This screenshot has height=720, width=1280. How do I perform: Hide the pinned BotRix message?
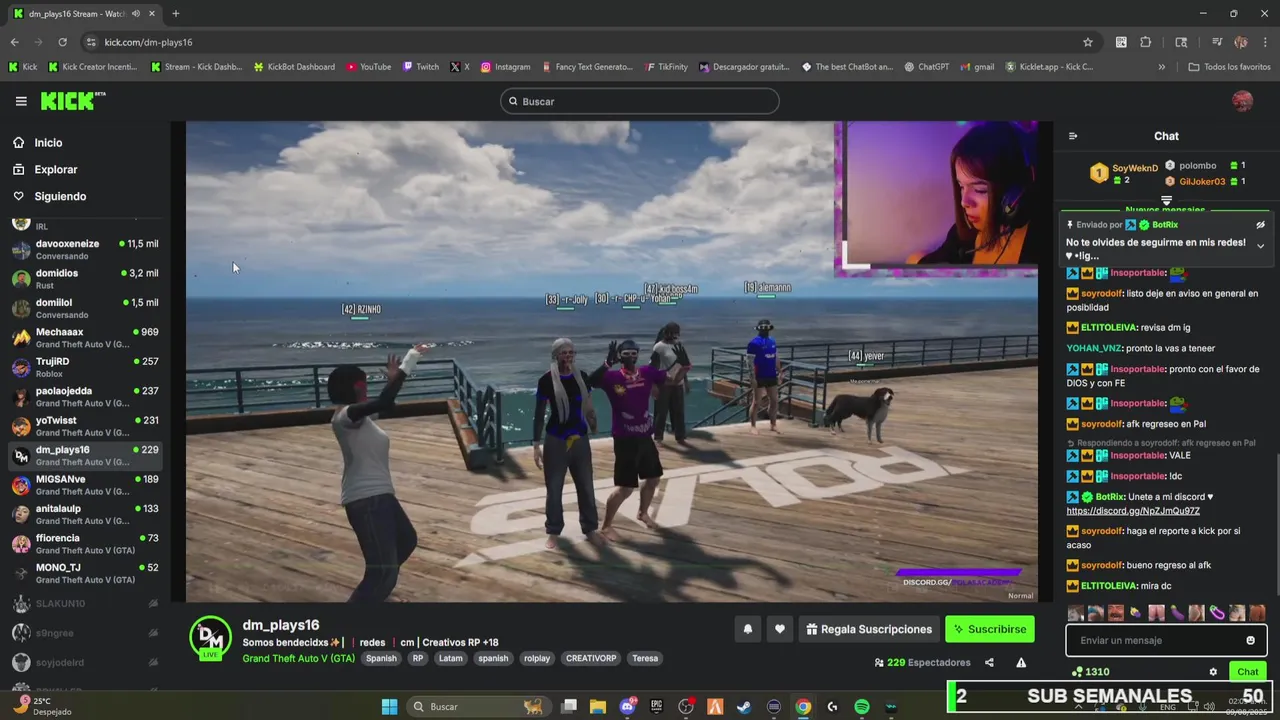(1260, 225)
